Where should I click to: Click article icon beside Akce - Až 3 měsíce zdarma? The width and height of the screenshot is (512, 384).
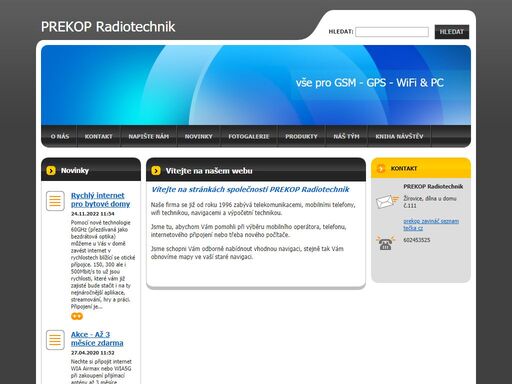(55, 340)
